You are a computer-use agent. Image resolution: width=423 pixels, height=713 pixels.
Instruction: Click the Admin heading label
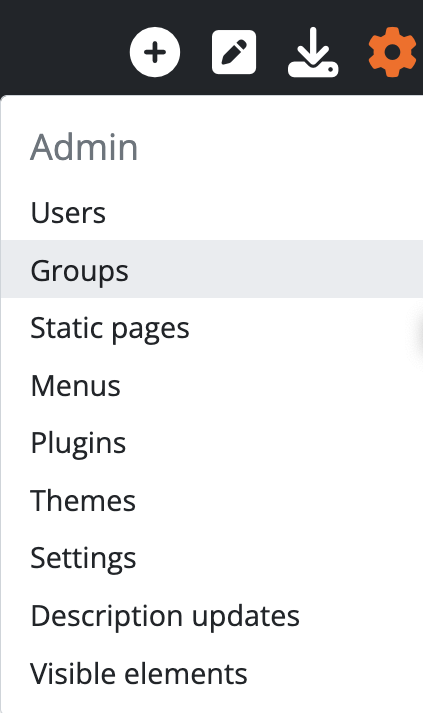(84, 147)
